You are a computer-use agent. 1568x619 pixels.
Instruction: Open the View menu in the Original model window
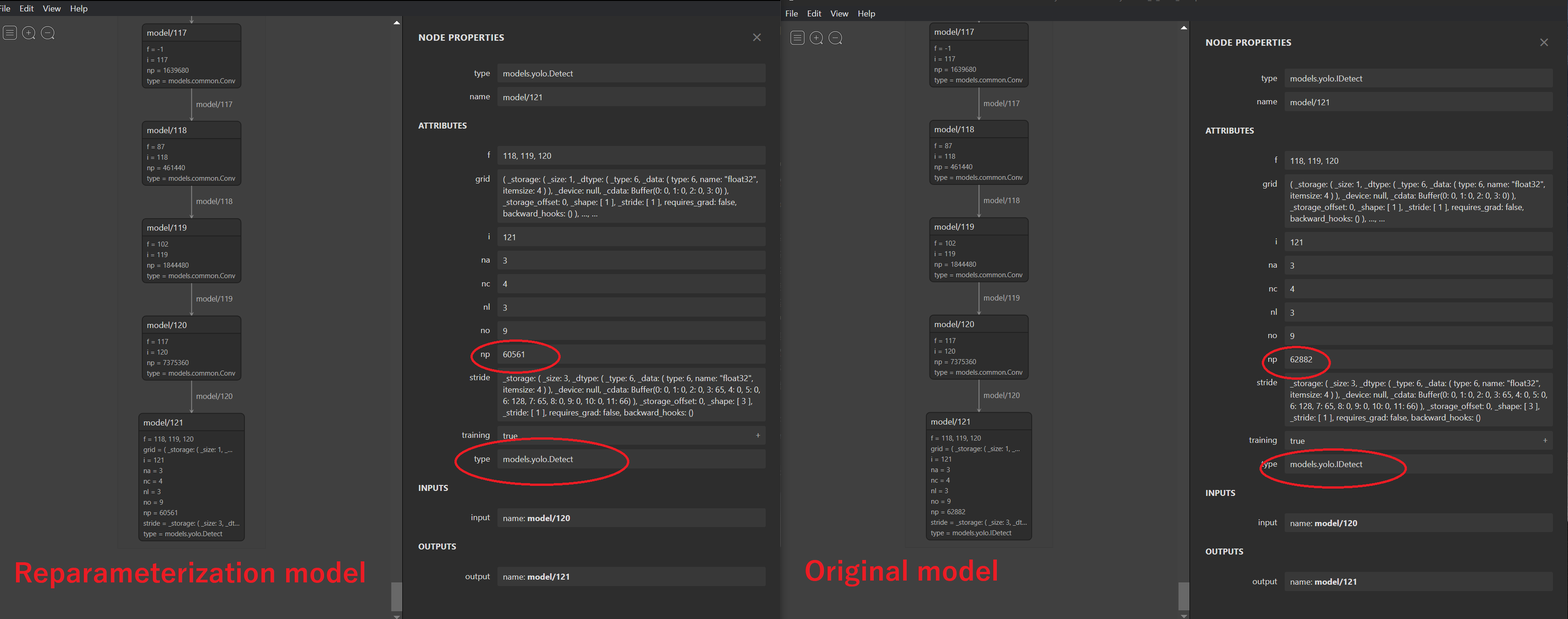click(839, 13)
